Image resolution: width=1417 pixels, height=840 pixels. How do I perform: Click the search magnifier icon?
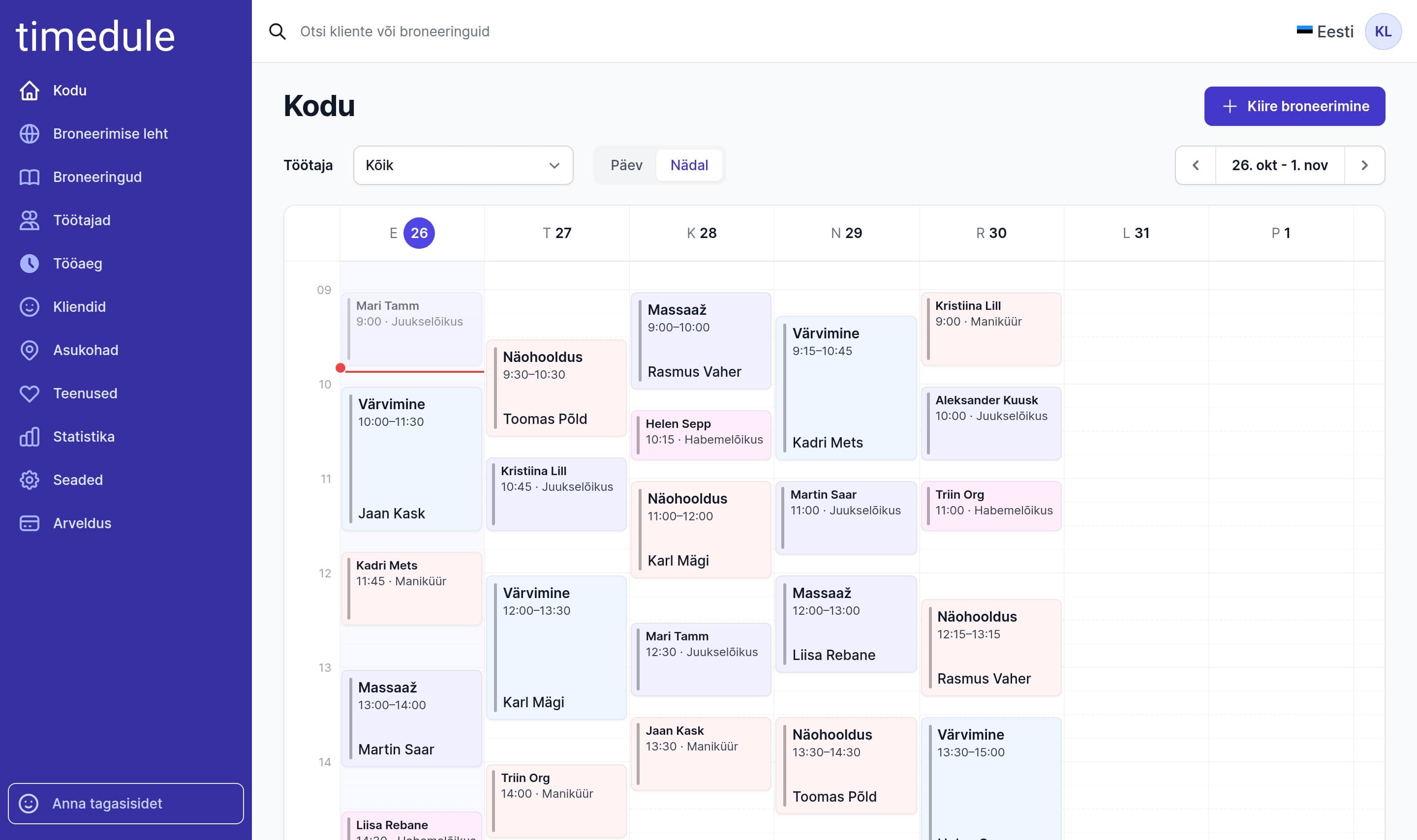[277, 31]
